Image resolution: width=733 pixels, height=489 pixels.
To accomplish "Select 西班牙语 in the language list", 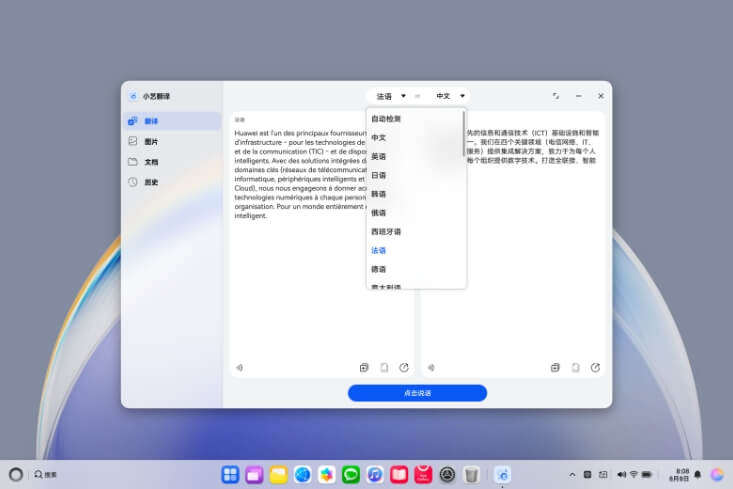I will (415, 231).
